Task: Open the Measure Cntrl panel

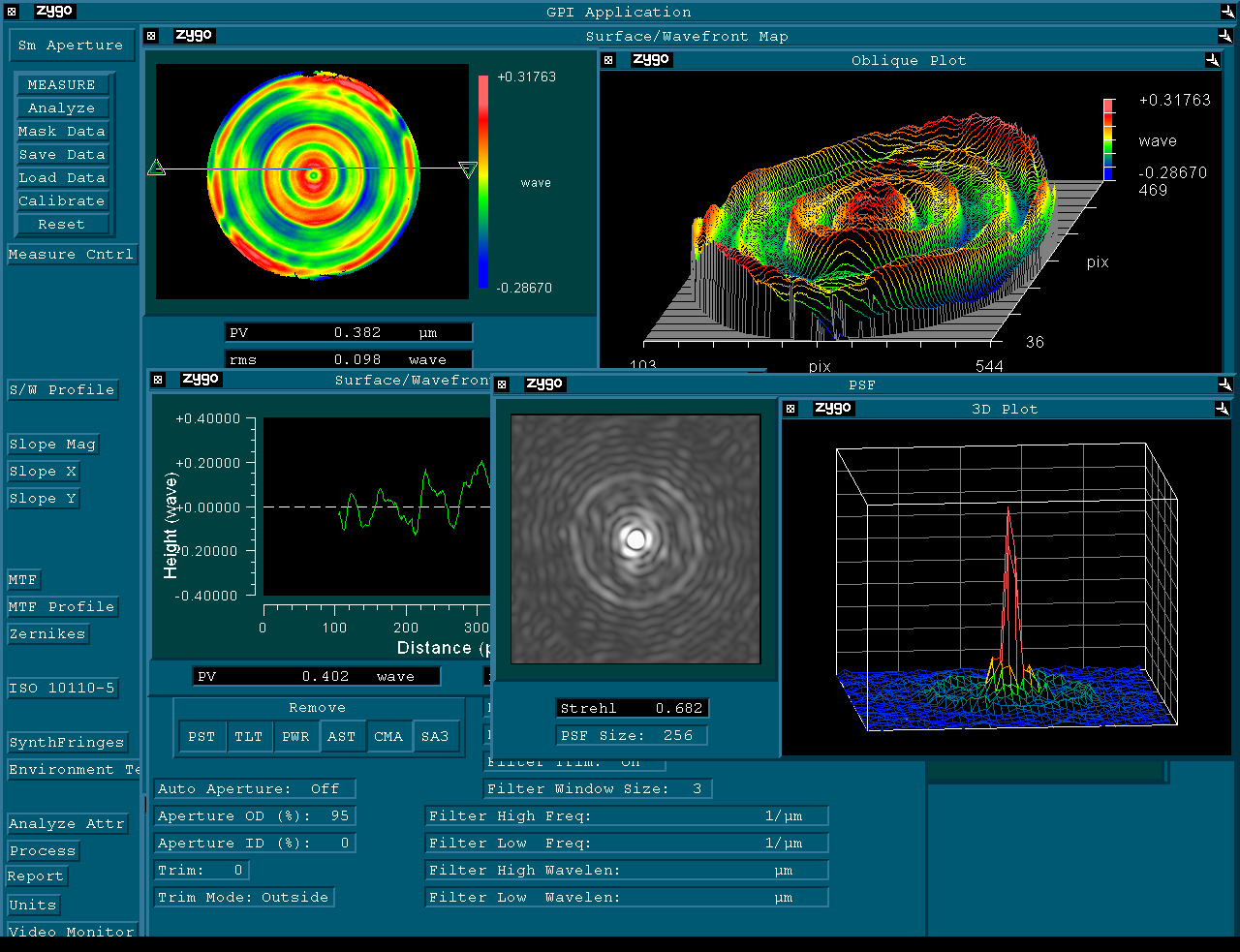Action: click(71, 255)
